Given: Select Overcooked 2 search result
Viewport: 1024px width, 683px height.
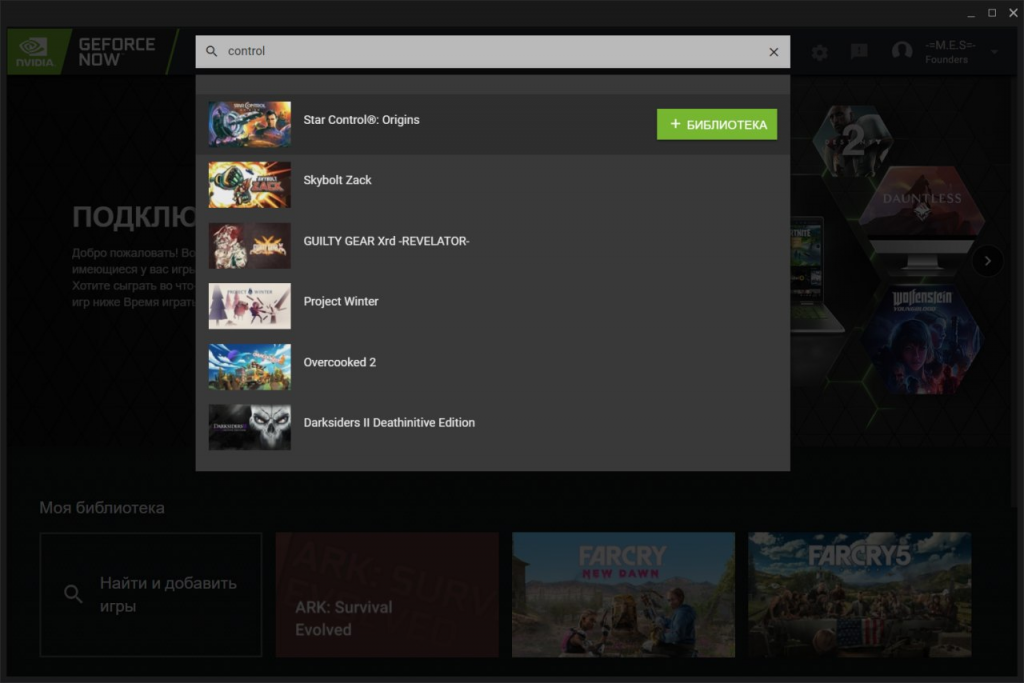Looking at the screenshot, I should tap(492, 366).
